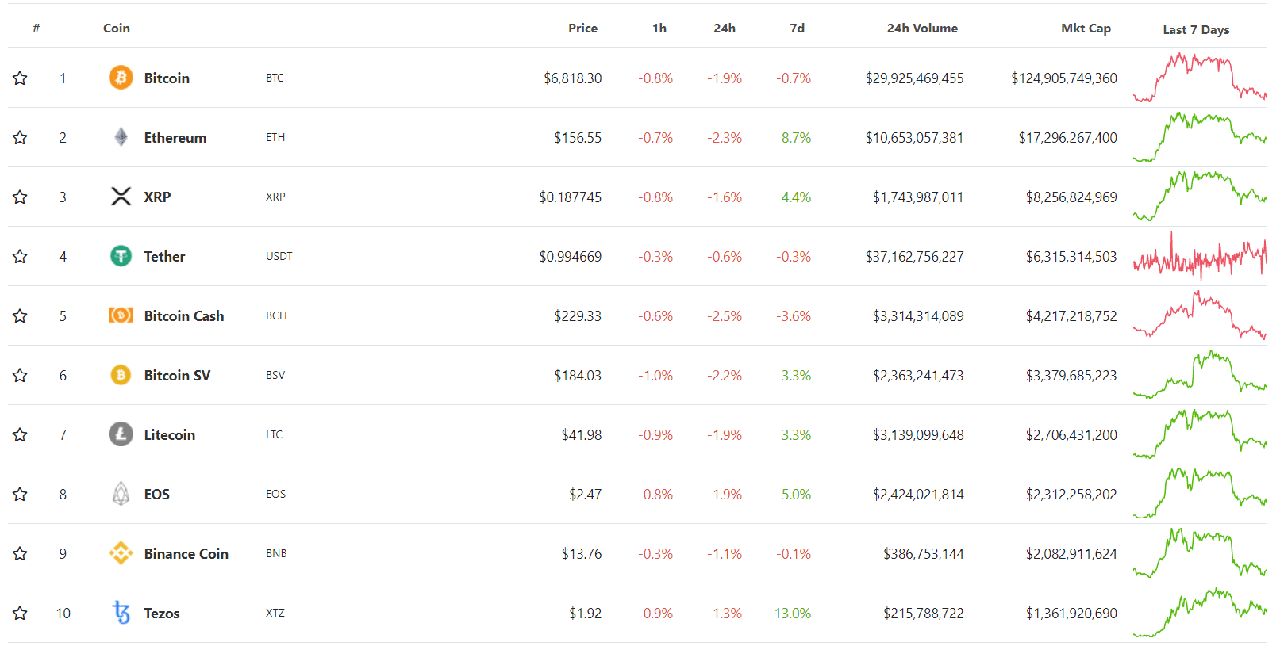The height and width of the screenshot is (646, 1280).
Task: Click Ethereum 7d change 8.7%
Action: pos(796,137)
